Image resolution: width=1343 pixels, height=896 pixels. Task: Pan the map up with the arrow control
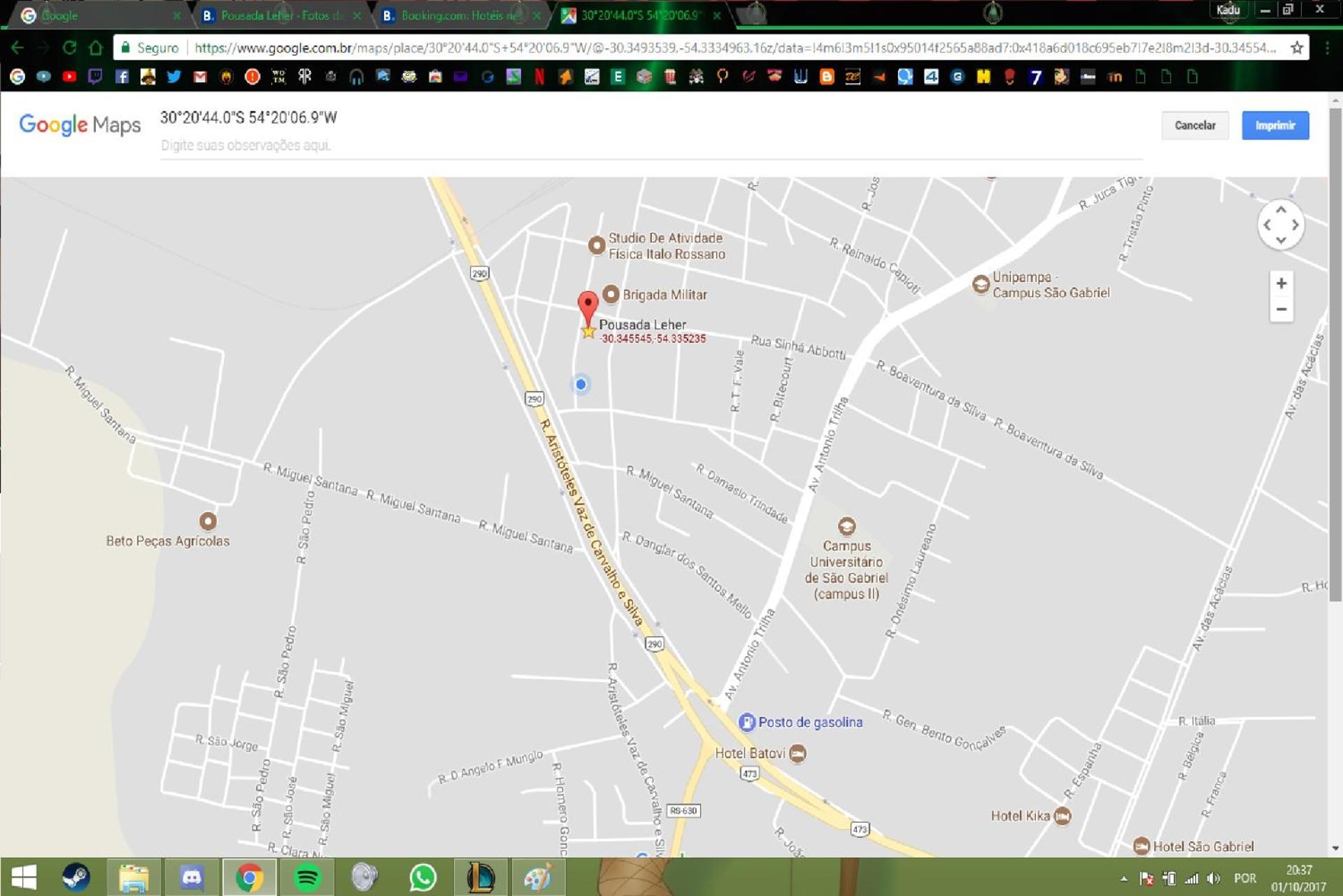1281,209
